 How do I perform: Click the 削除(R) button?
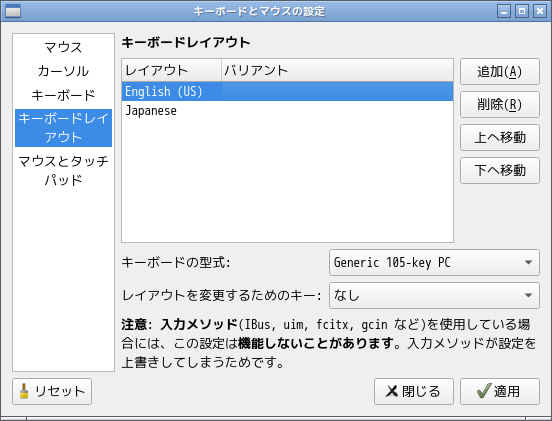[x=500, y=105]
